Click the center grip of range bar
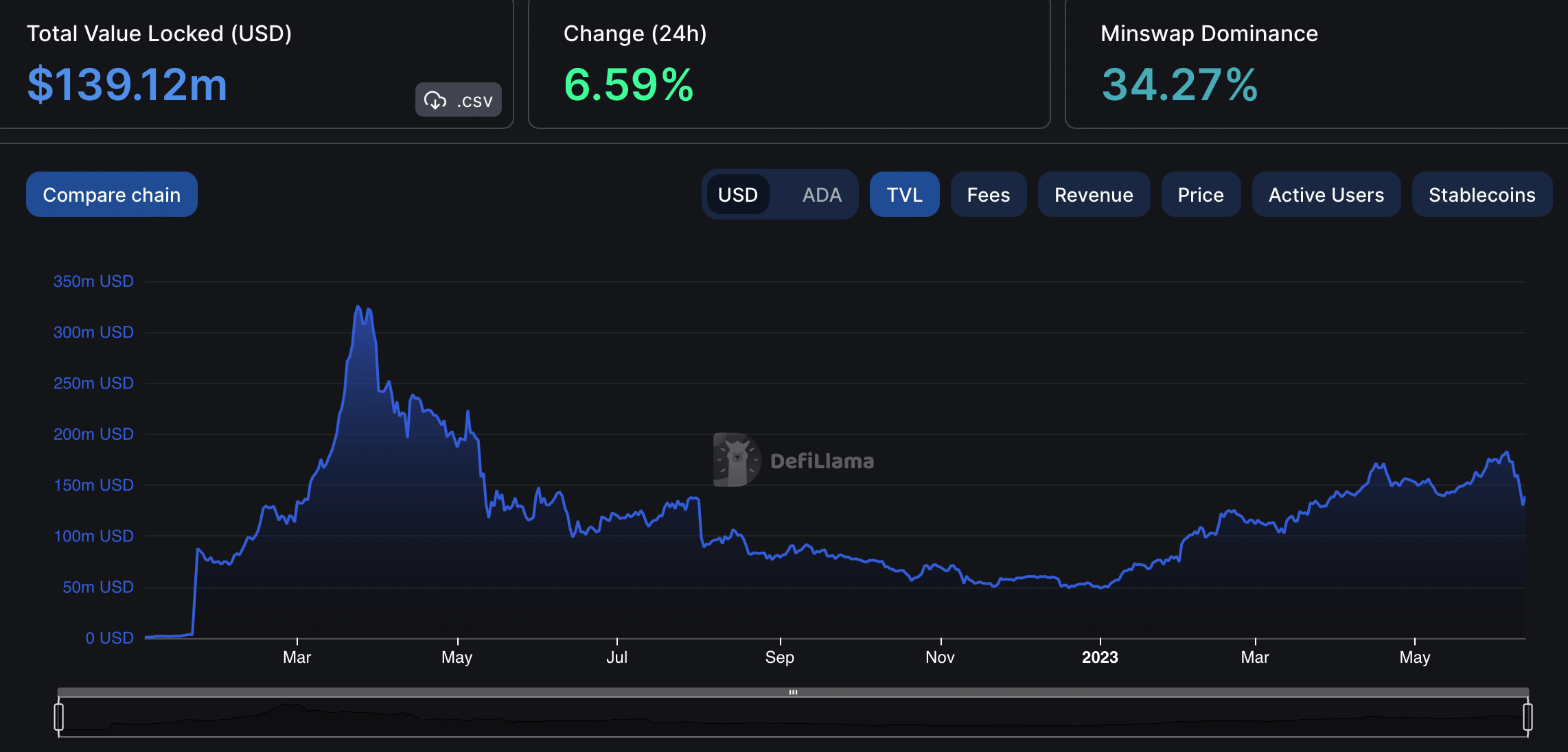Screen dimensions: 1568x752 pos(793,692)
